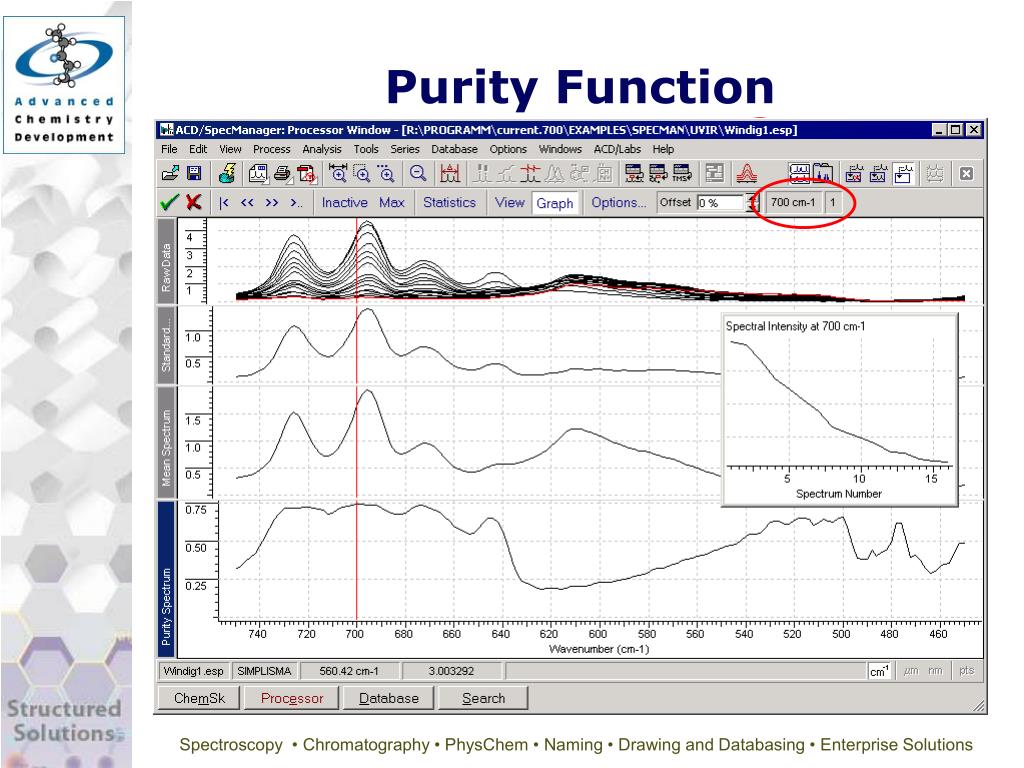
Task: Select cm-1 units in status bar
Action: 878,671
